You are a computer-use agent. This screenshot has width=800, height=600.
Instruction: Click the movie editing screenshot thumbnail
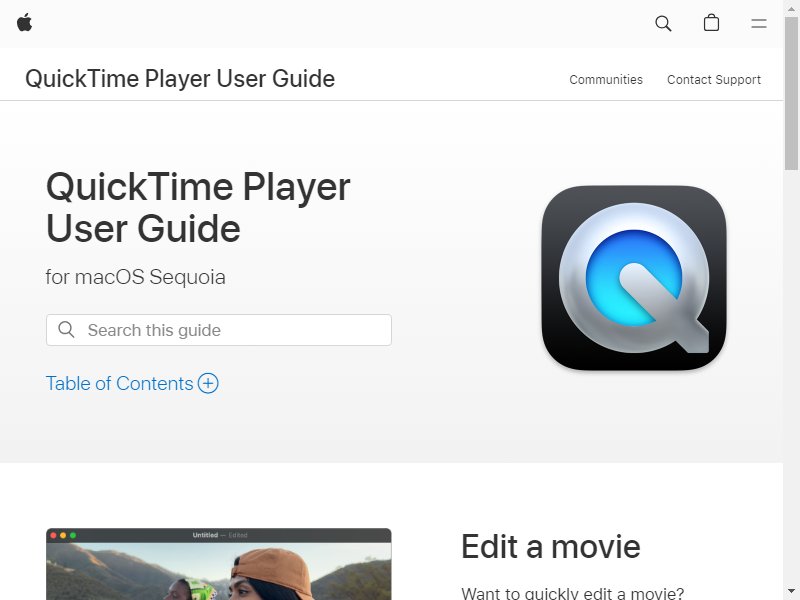[219, 564]
